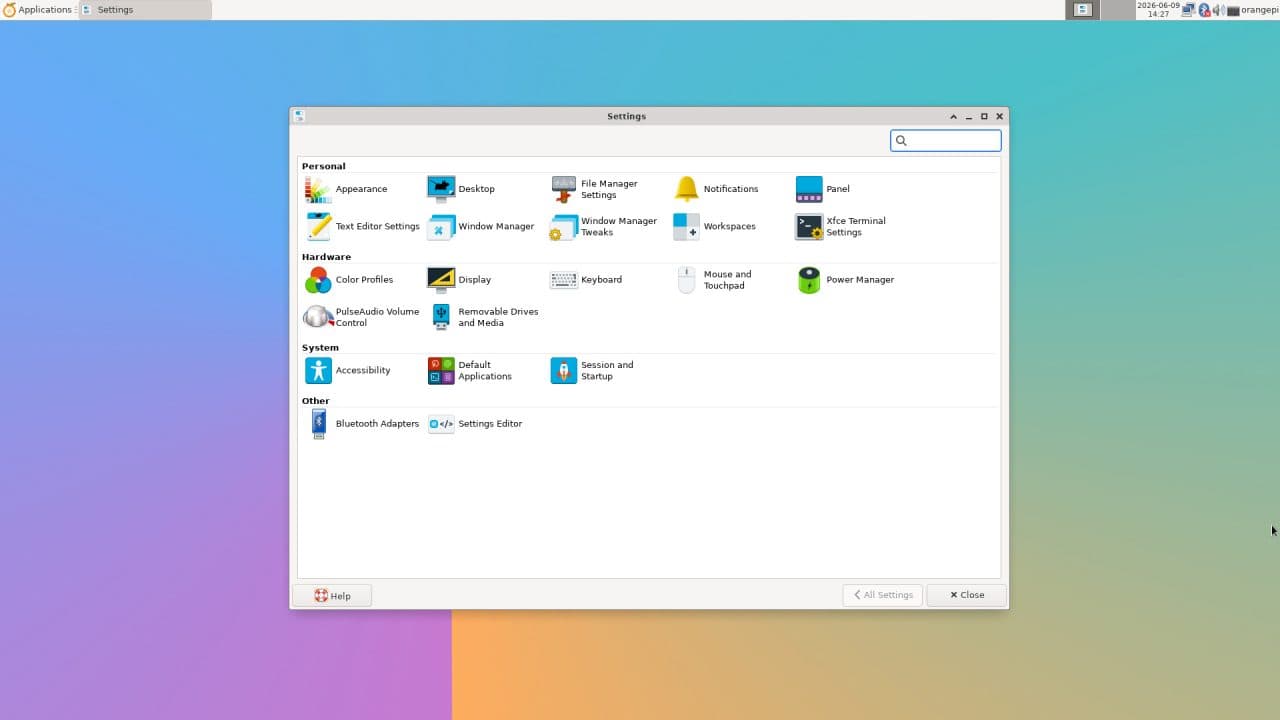
Task: Open the Default Applications icon
Action: click(441, 371)
